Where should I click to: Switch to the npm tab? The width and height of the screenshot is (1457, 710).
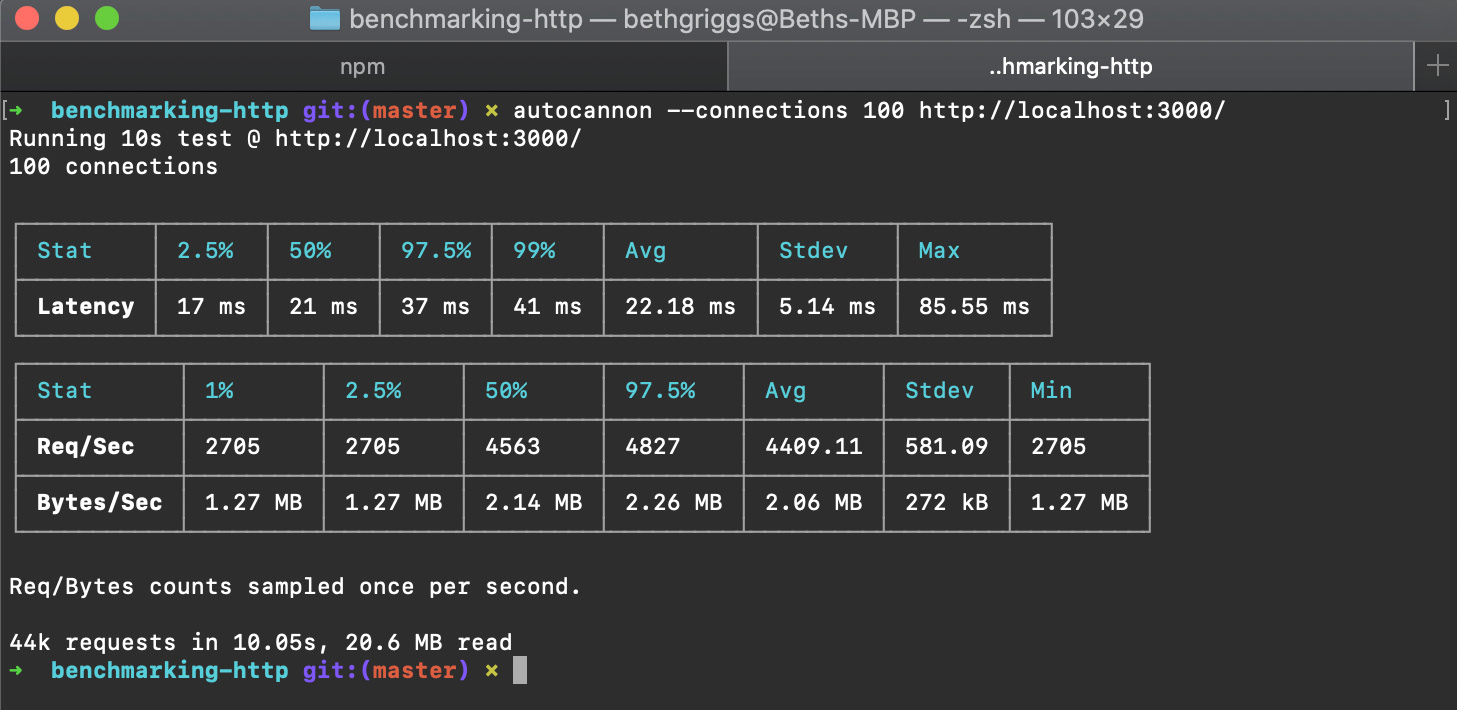coord(362,66)
